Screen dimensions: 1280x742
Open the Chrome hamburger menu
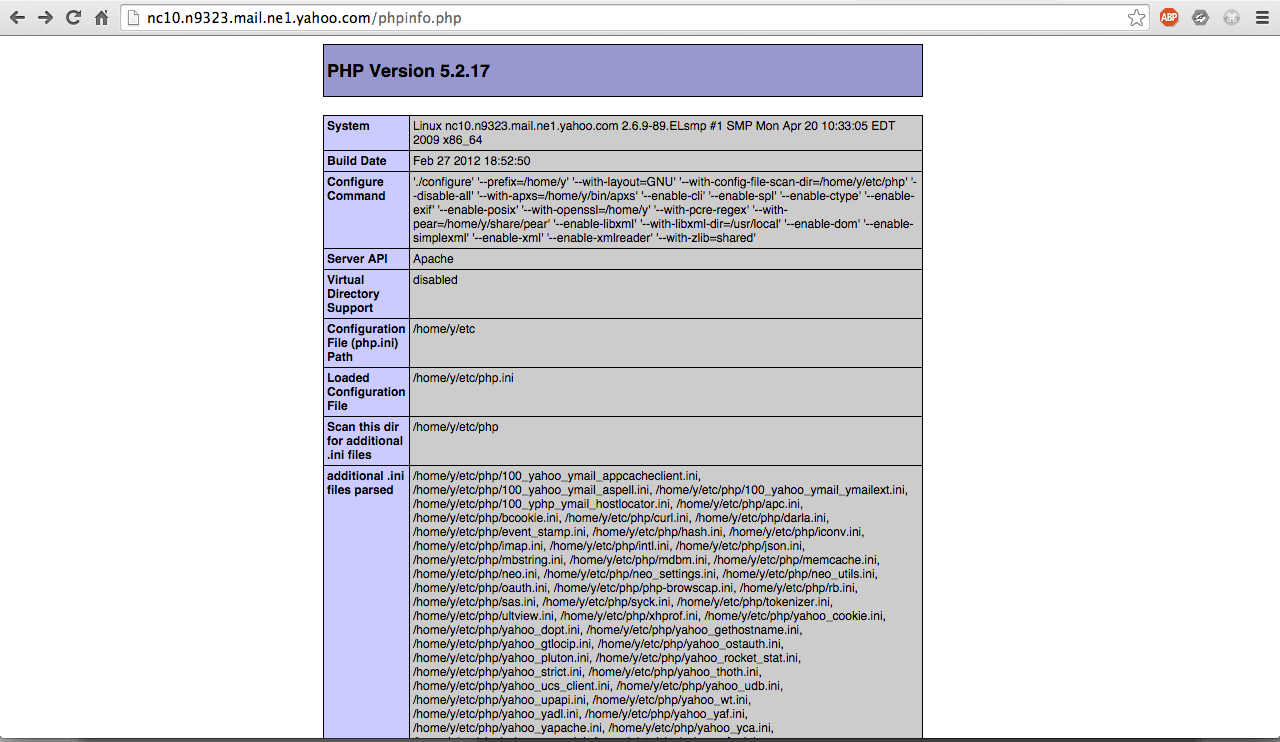click(1261, 18)
